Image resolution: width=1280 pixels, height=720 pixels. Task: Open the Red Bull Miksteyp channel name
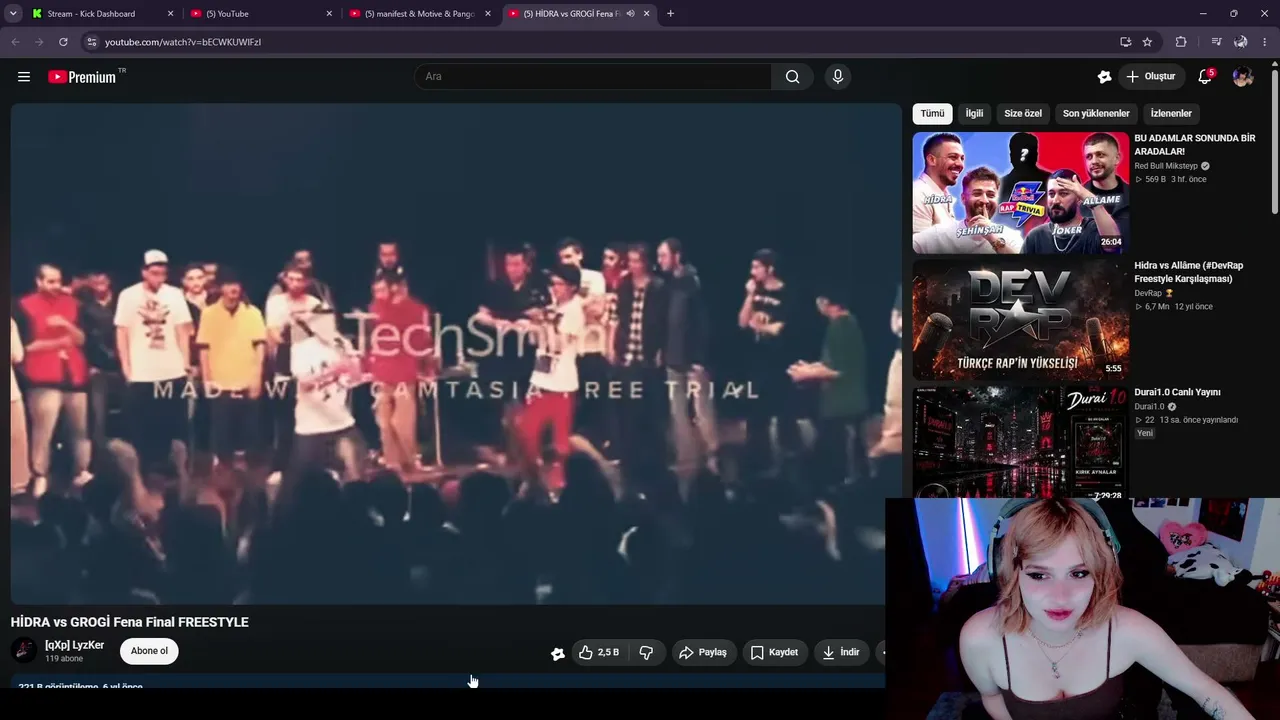[1166, 166]
